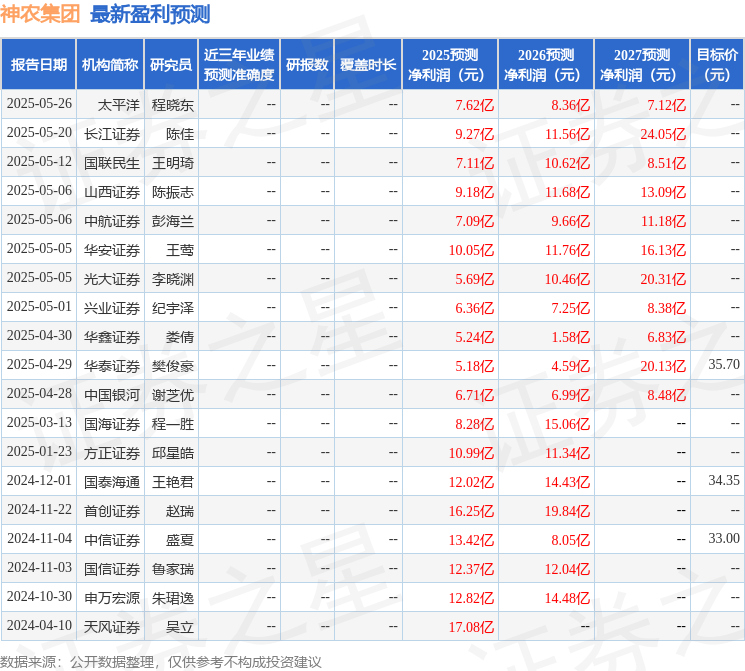The height and width of the screenshot is (671, 745).
Task: Click the 国信证券 institution cell
Action: click(x=112, y=569)
